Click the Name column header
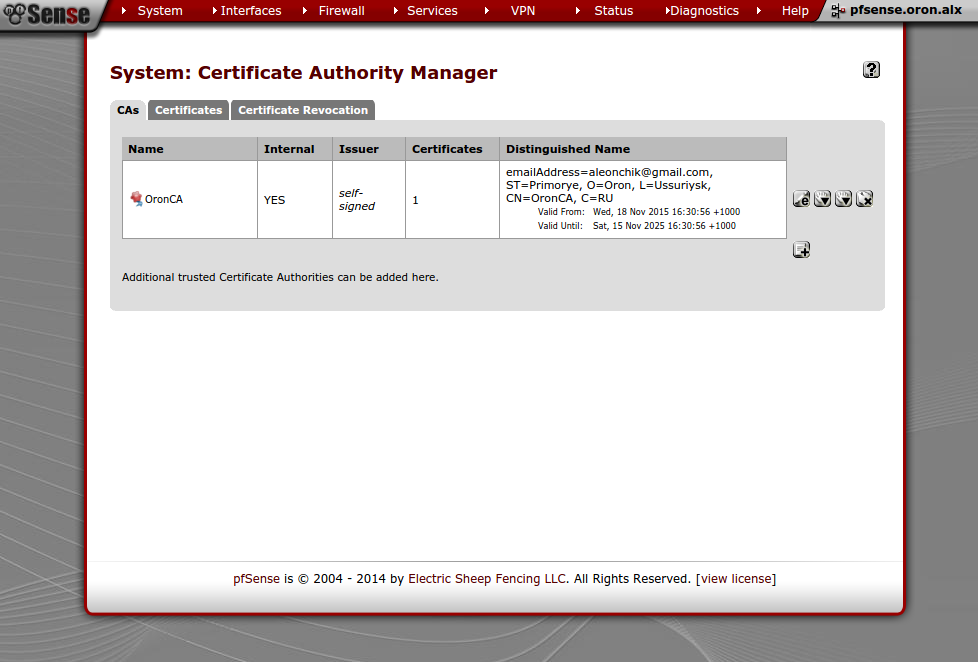This screenshot has height=662, width=978. 190,149
